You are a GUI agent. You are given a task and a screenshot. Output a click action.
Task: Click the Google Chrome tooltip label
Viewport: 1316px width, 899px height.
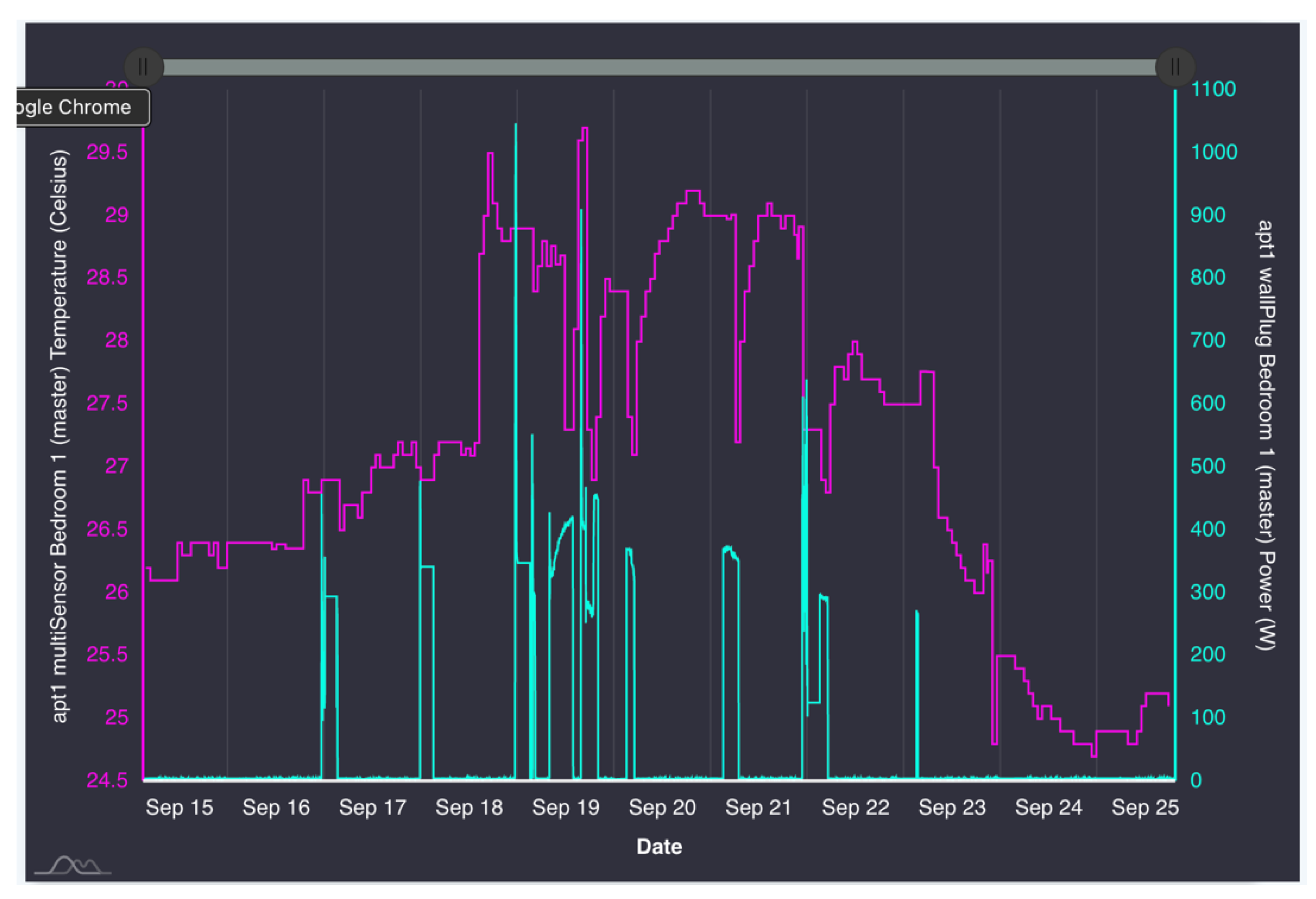pos(83,107)
